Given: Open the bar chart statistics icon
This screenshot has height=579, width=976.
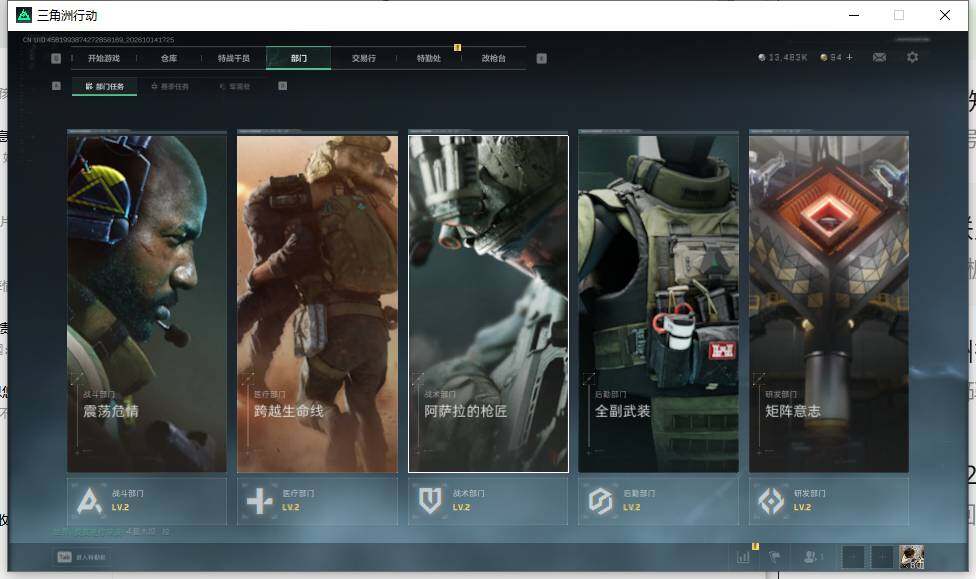Looking at the screenshot, I should tap(743, 557).
